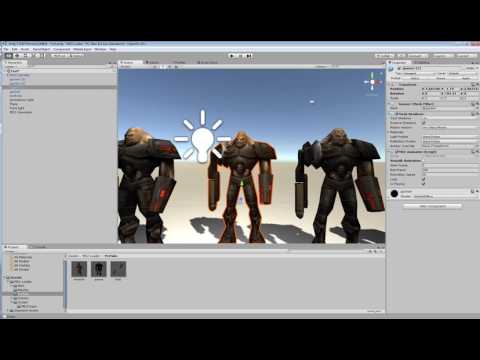
Task: Open the Component menu
Action: pyautogui.click(x=62, y=49)
